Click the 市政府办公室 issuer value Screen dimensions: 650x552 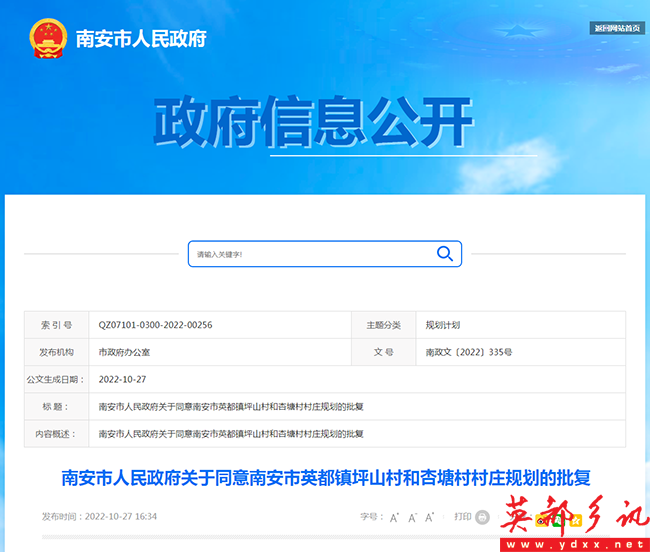(x=124, y=352)
